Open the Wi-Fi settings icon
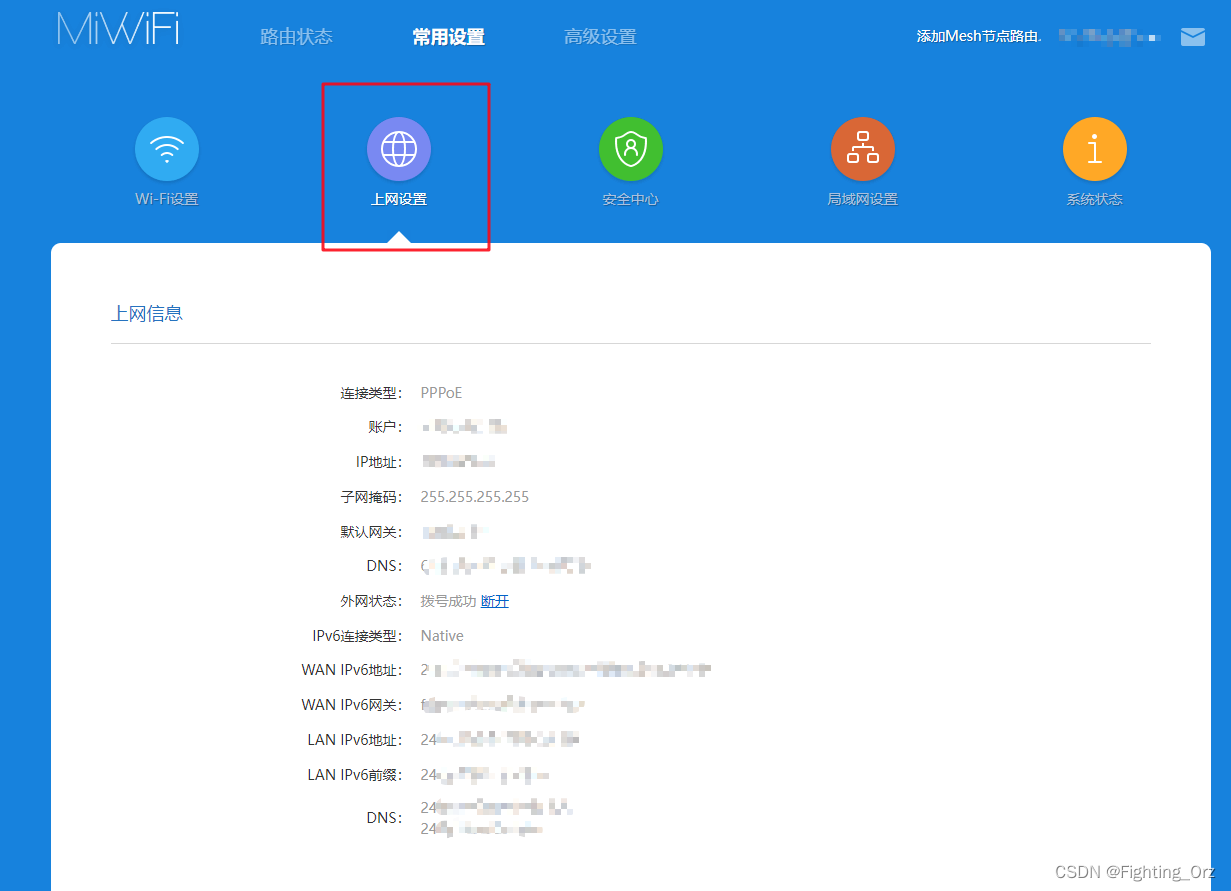This screenshot has width=1231, height=891. tap(167, 149)
